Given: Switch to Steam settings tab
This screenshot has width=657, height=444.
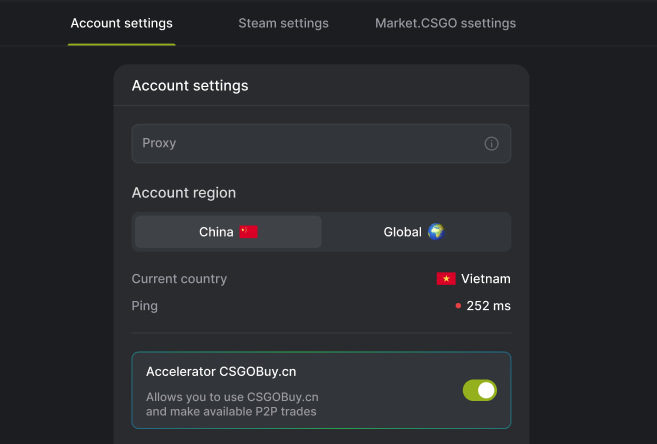Looking at the screenshot, I should tap(283, 23).
